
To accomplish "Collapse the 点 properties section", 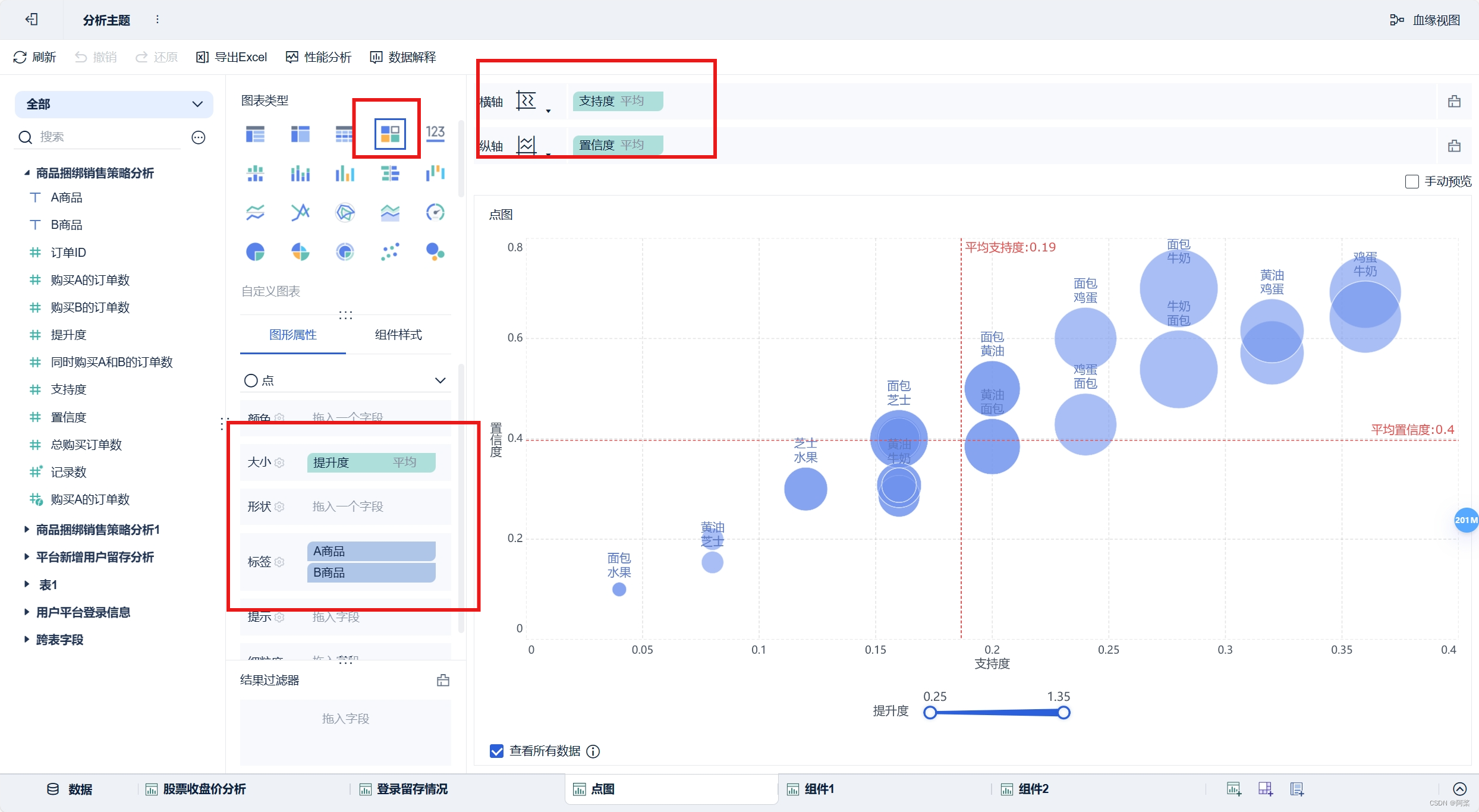I will coord(440,380).
